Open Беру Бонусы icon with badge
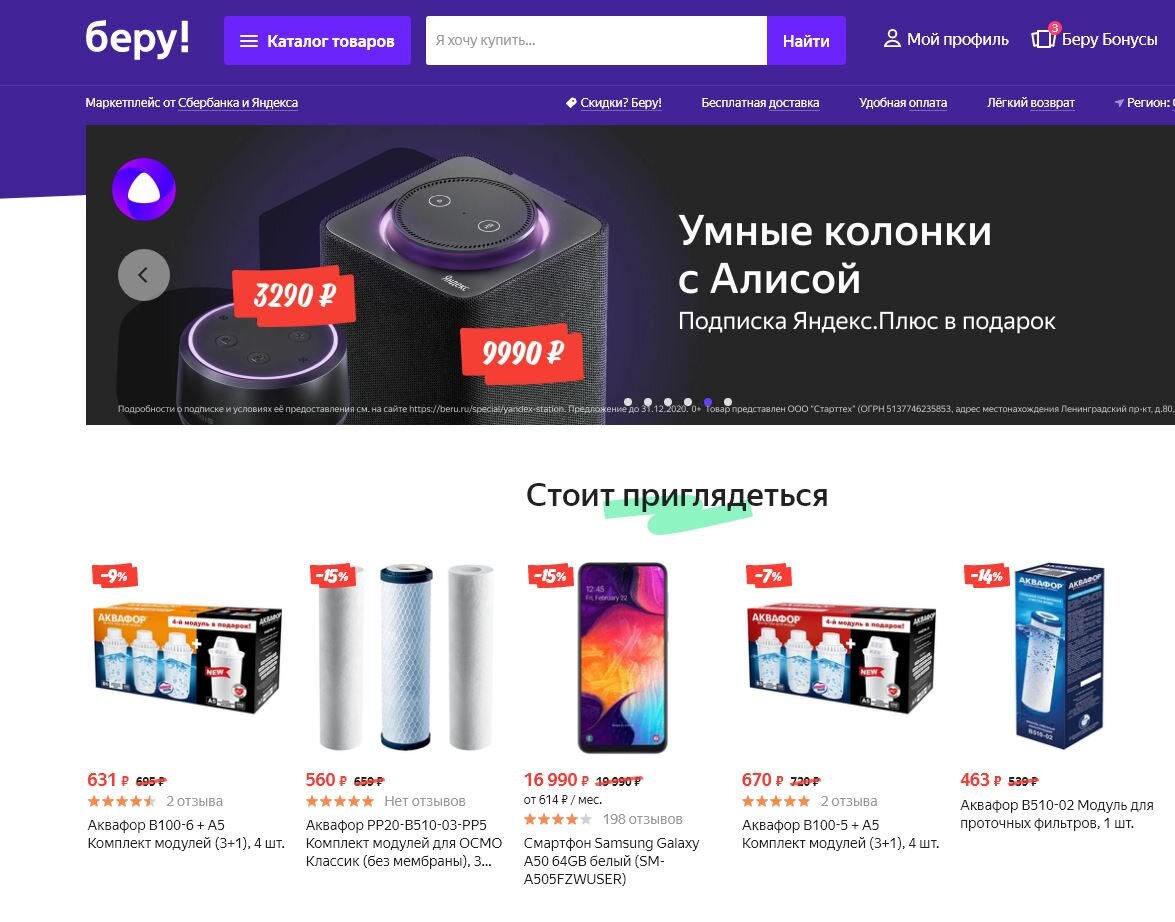 (x=1044, y=37)
